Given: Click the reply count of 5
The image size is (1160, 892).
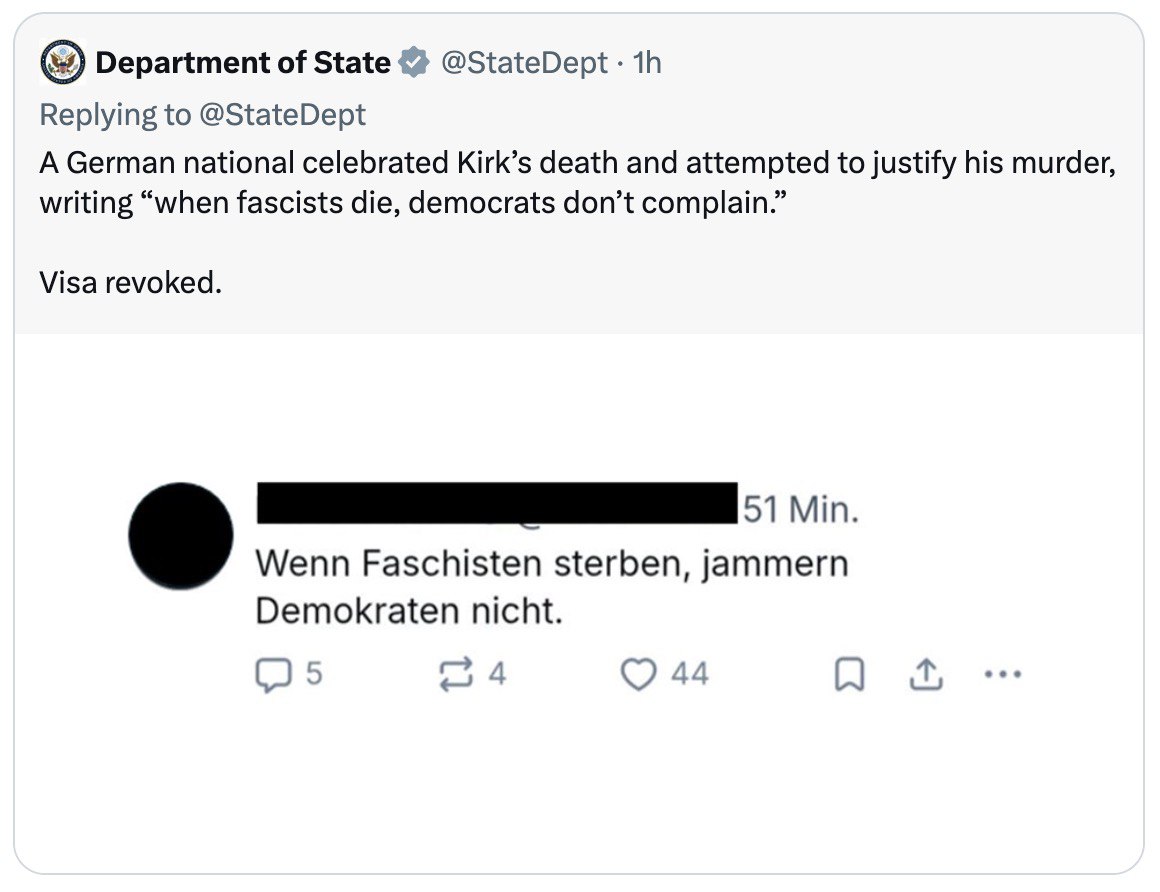Looking at the screenshot, I should (313, 675).
